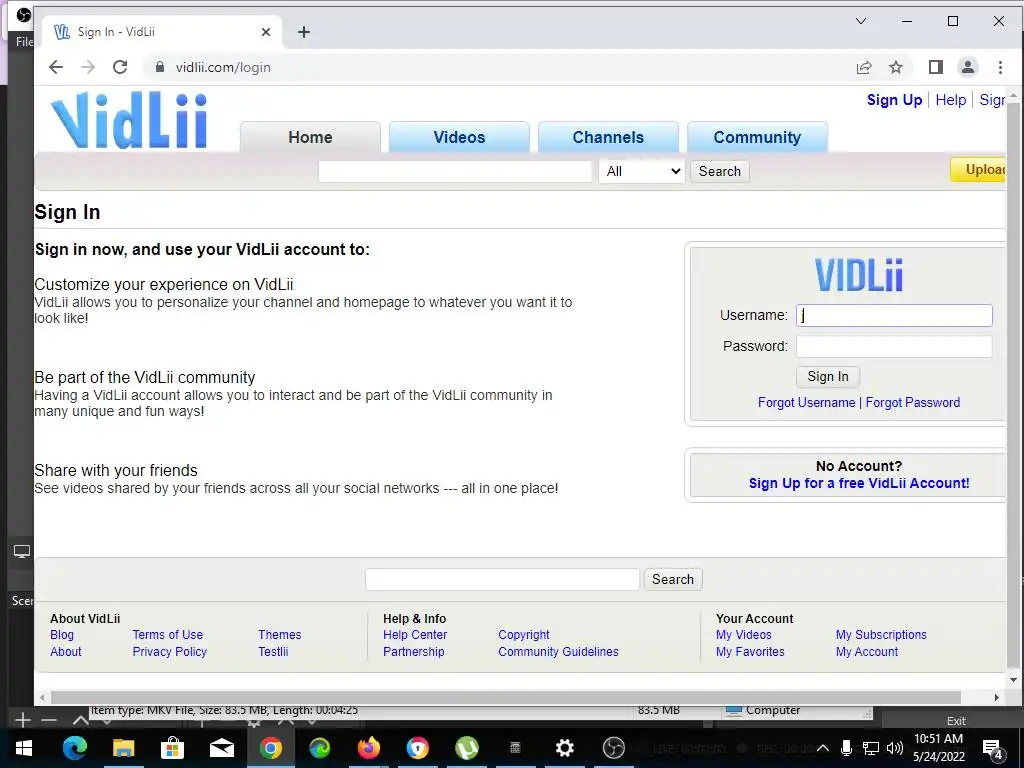Open the Themes footer link

click(280, 635)
